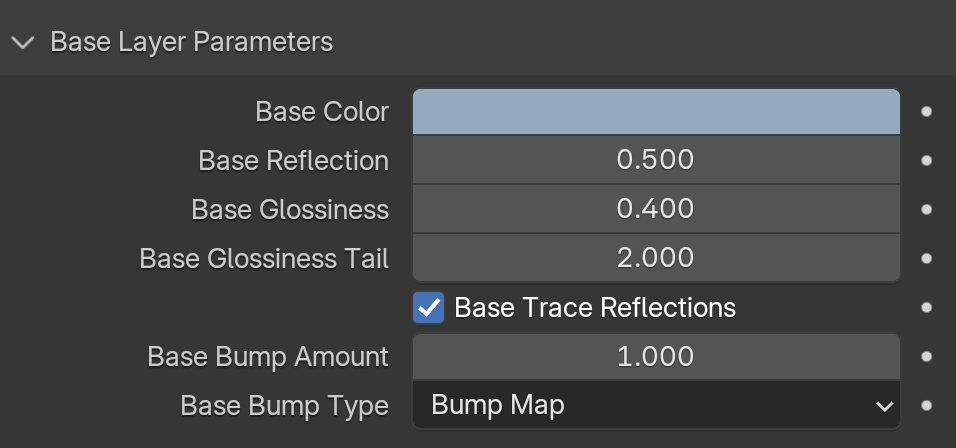Screen dimensions: 956x448
Task: Click the animate dot beside Base Reflection
Action: pos(927,160)
